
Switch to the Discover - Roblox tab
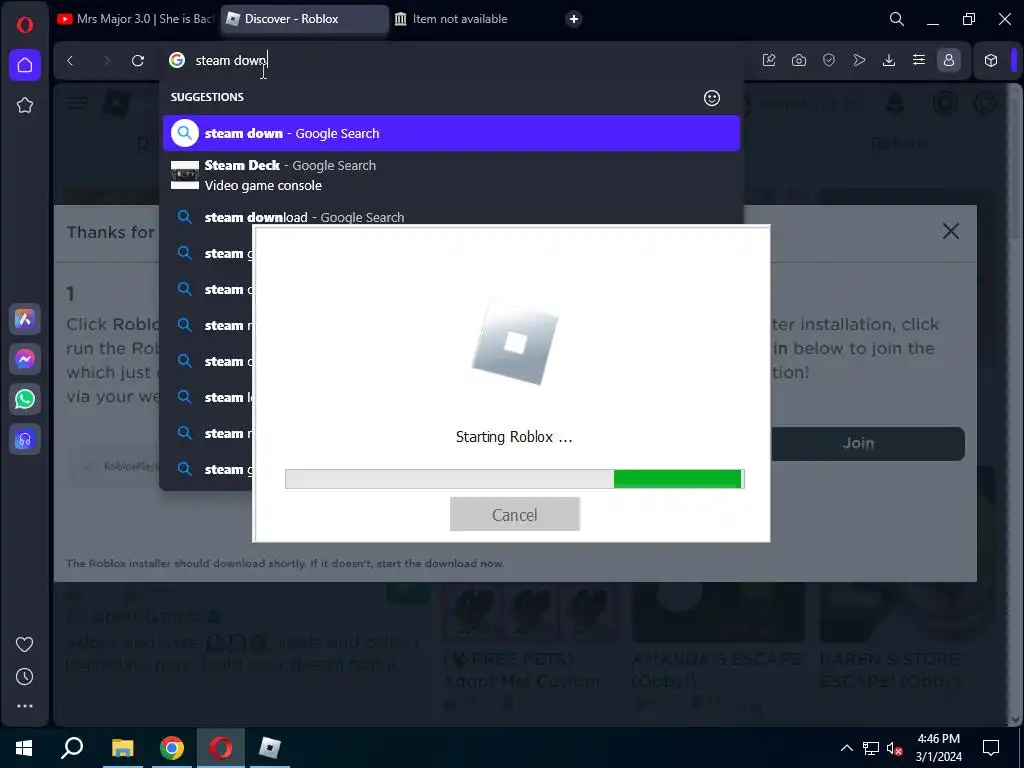(304, 19)
